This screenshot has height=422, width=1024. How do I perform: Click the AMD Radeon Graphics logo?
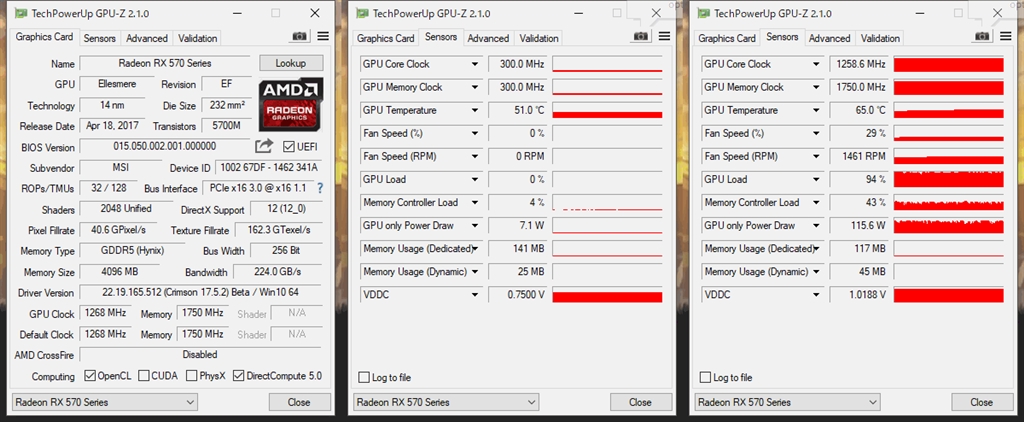(291, 105)
